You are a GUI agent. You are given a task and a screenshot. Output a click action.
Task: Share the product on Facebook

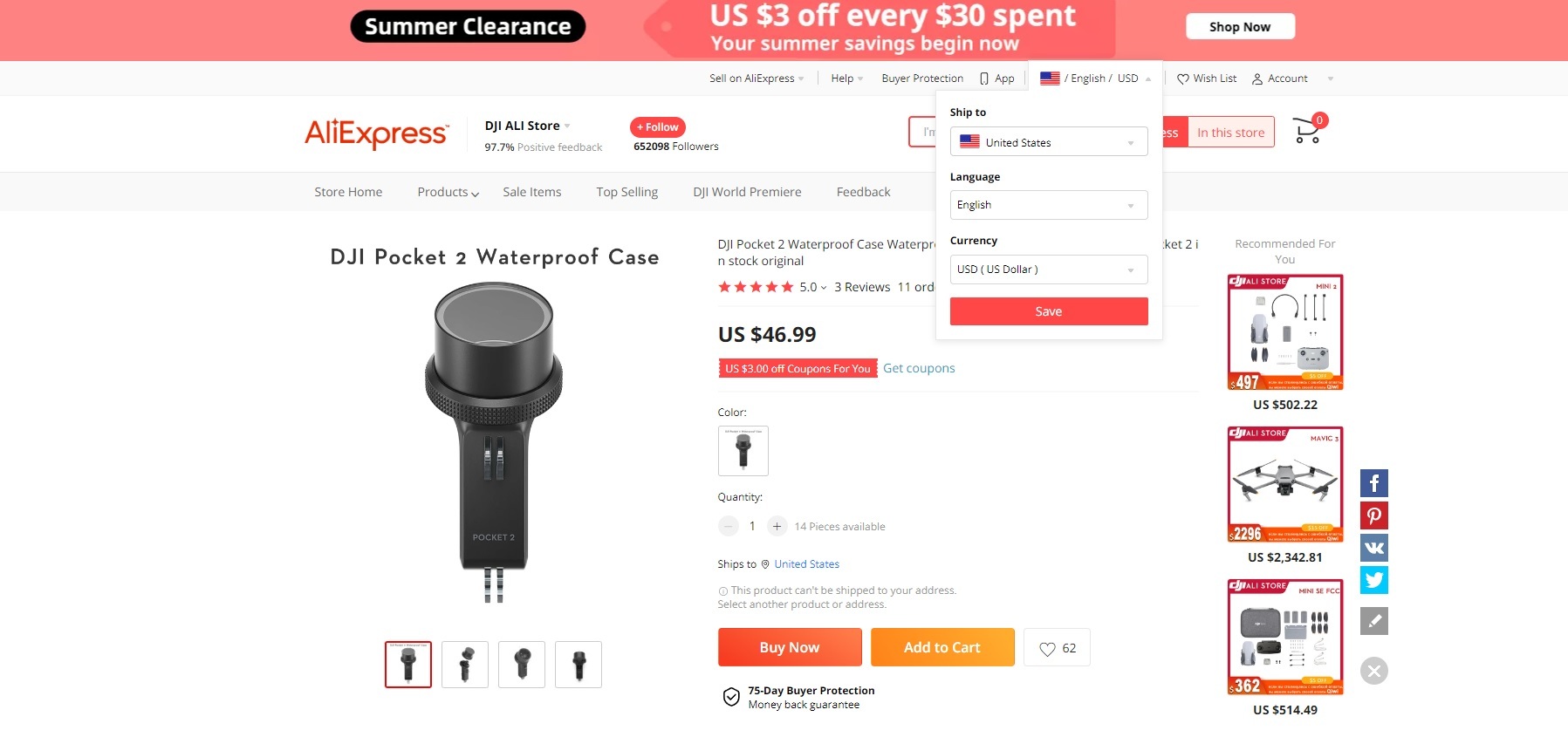1374,483
